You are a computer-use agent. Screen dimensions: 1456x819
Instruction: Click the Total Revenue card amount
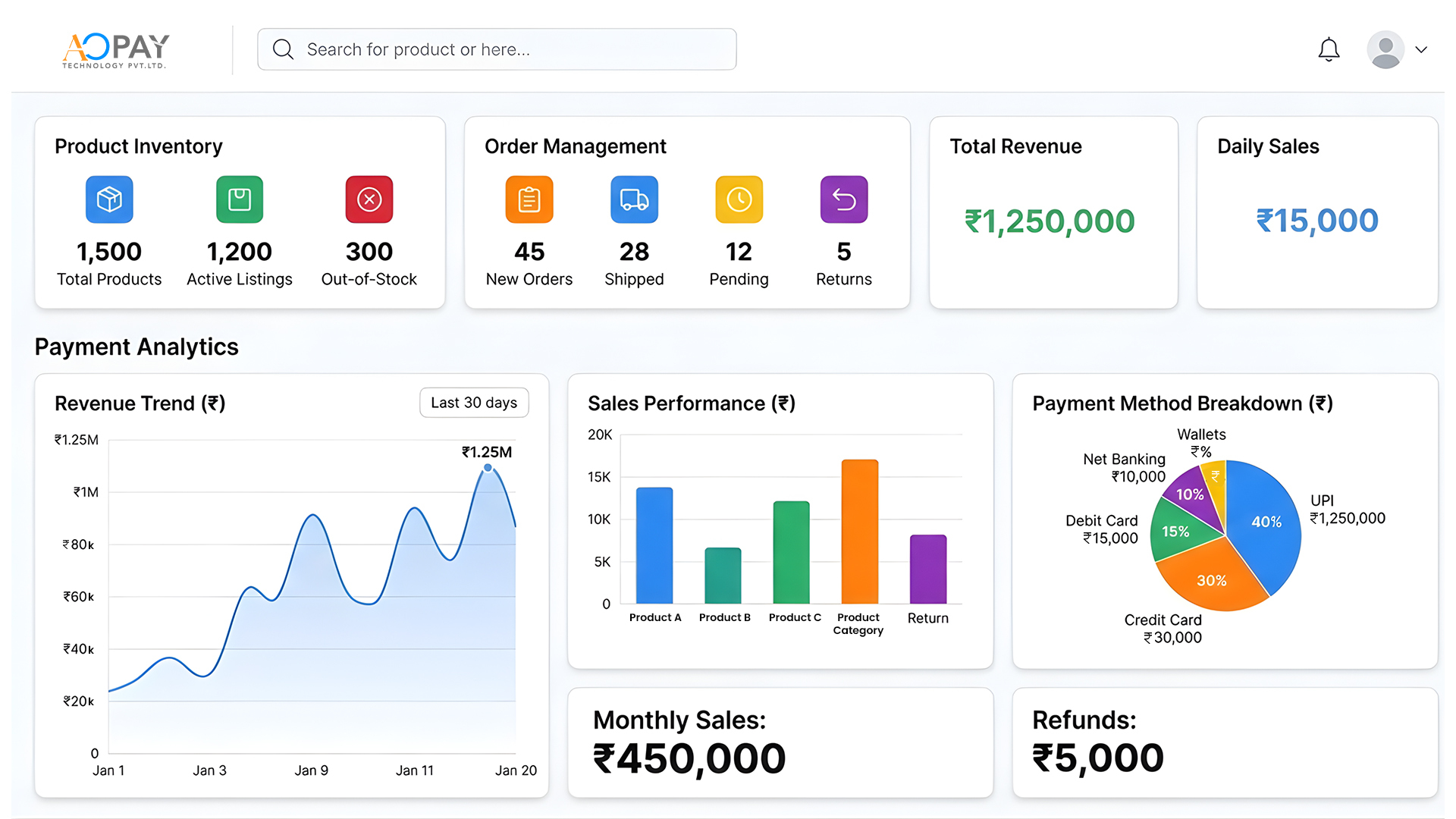click(1050, 221)
